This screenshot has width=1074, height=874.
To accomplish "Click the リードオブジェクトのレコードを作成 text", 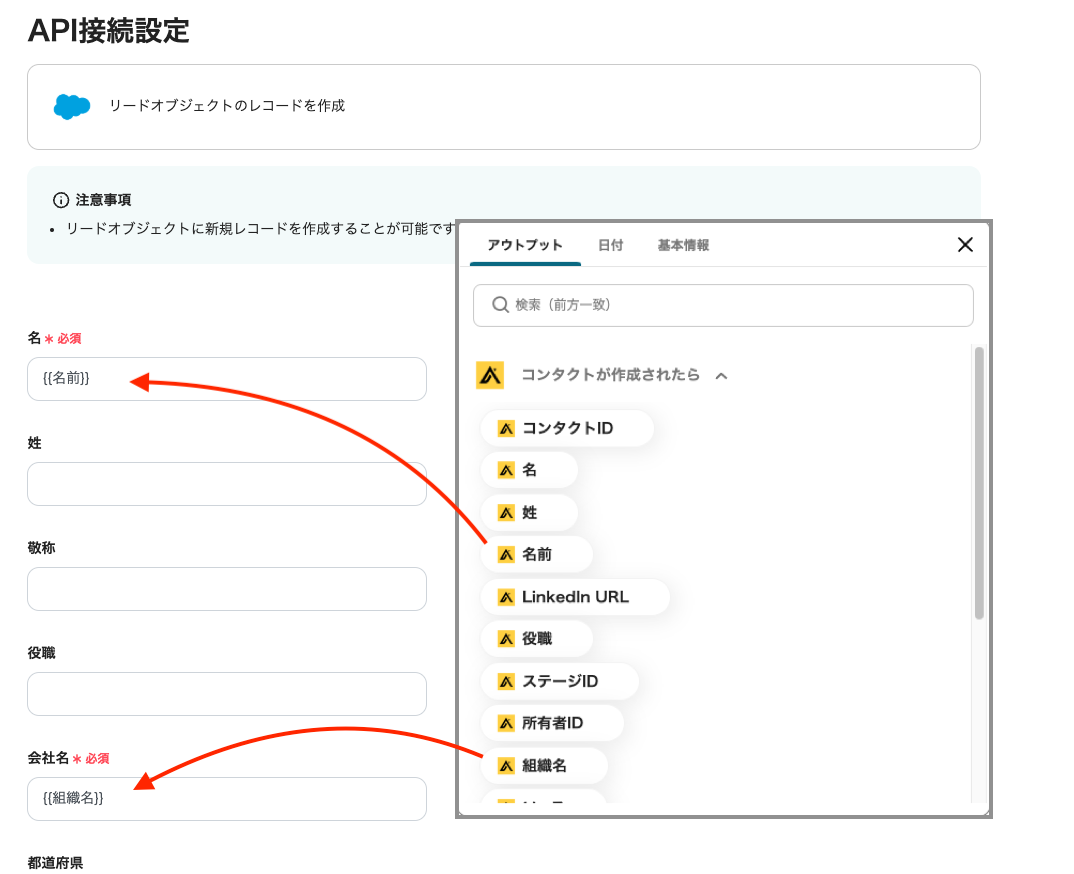I will (x=227, y=105).
